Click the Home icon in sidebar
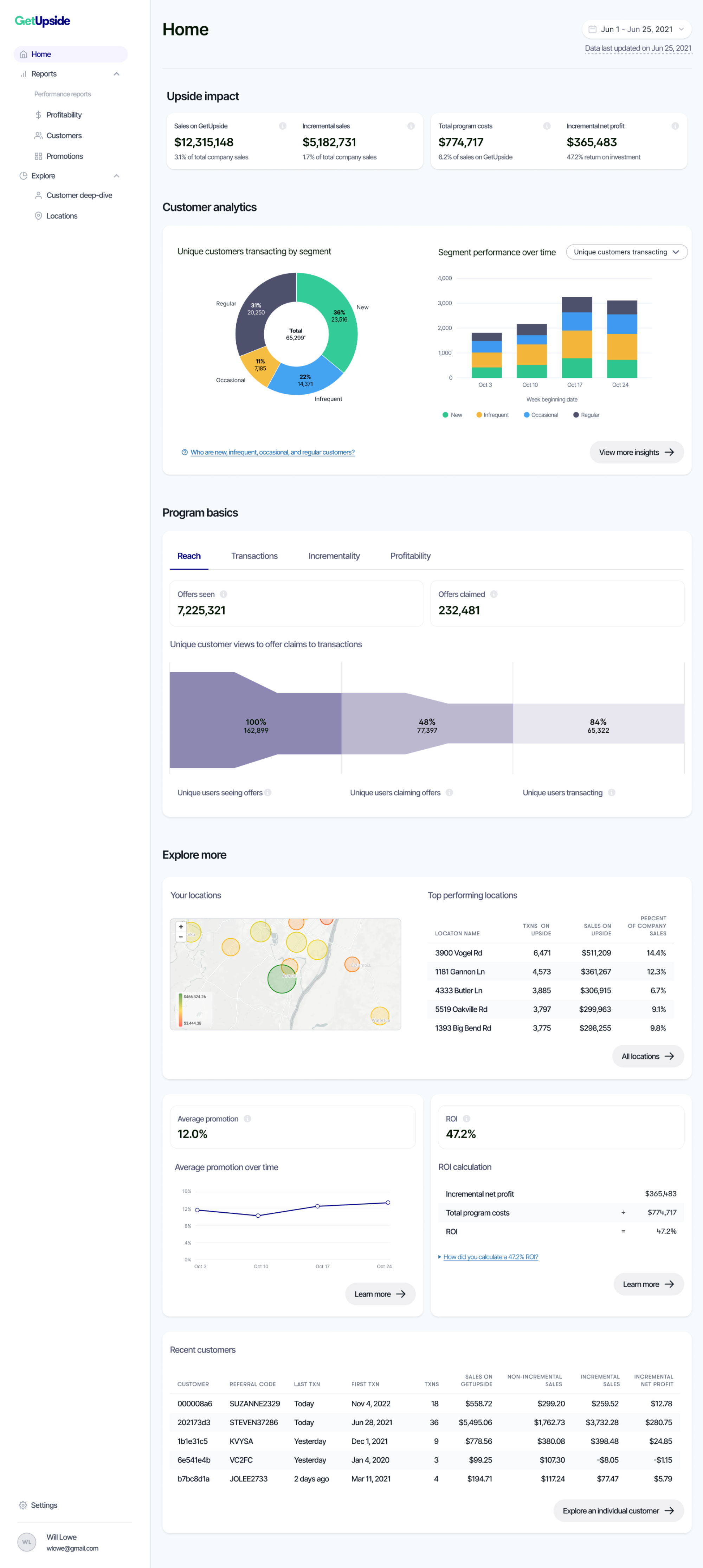The height and width of the screenshot is (1568, 703). (x=23, y=54)
